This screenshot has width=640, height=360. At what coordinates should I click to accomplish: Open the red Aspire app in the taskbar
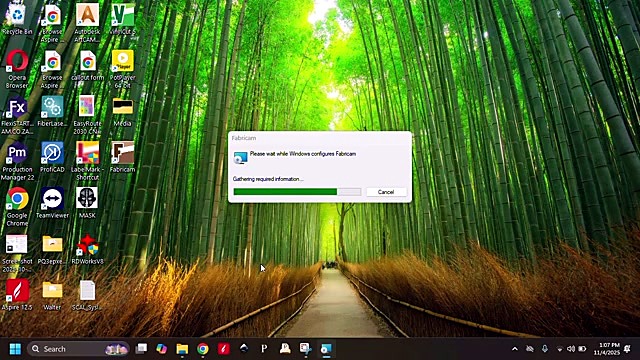tap(223, 349)
